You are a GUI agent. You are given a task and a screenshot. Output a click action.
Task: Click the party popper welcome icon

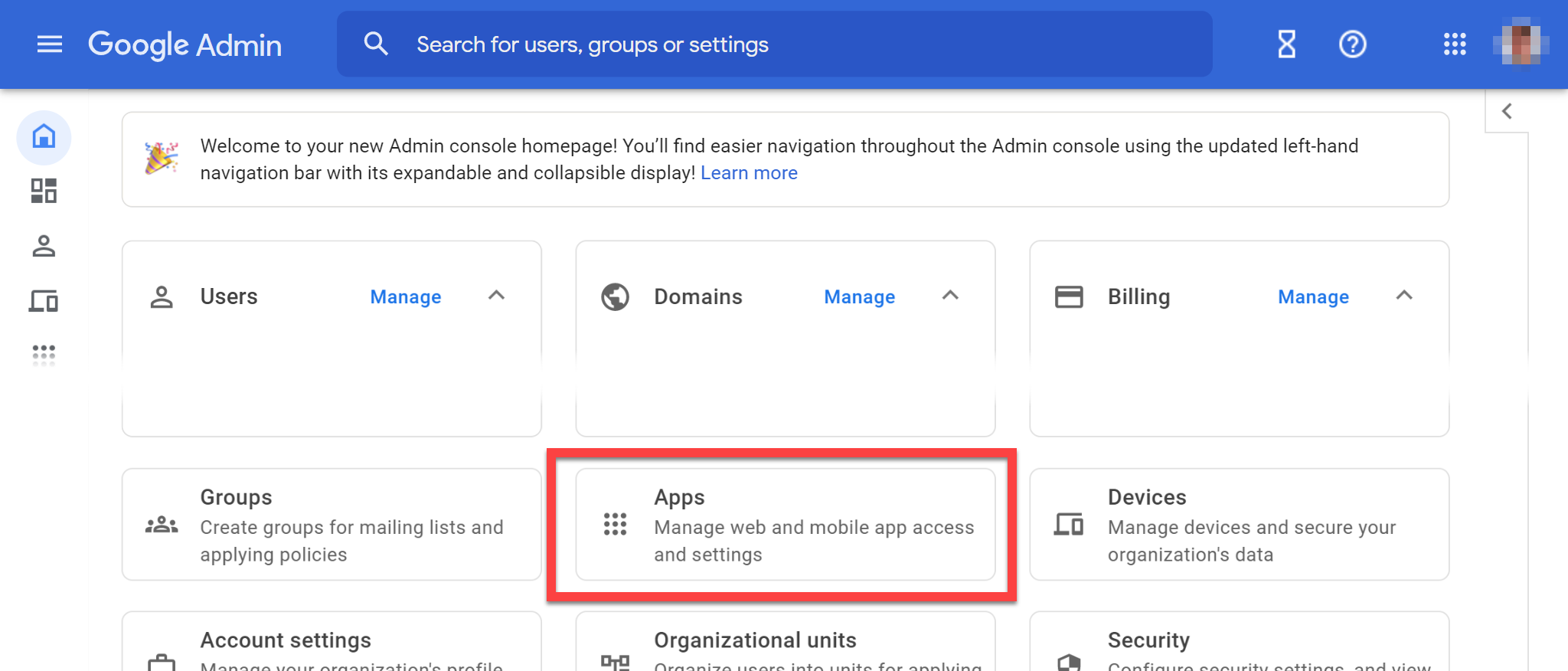pyautogui.click(x=162, y=158)
